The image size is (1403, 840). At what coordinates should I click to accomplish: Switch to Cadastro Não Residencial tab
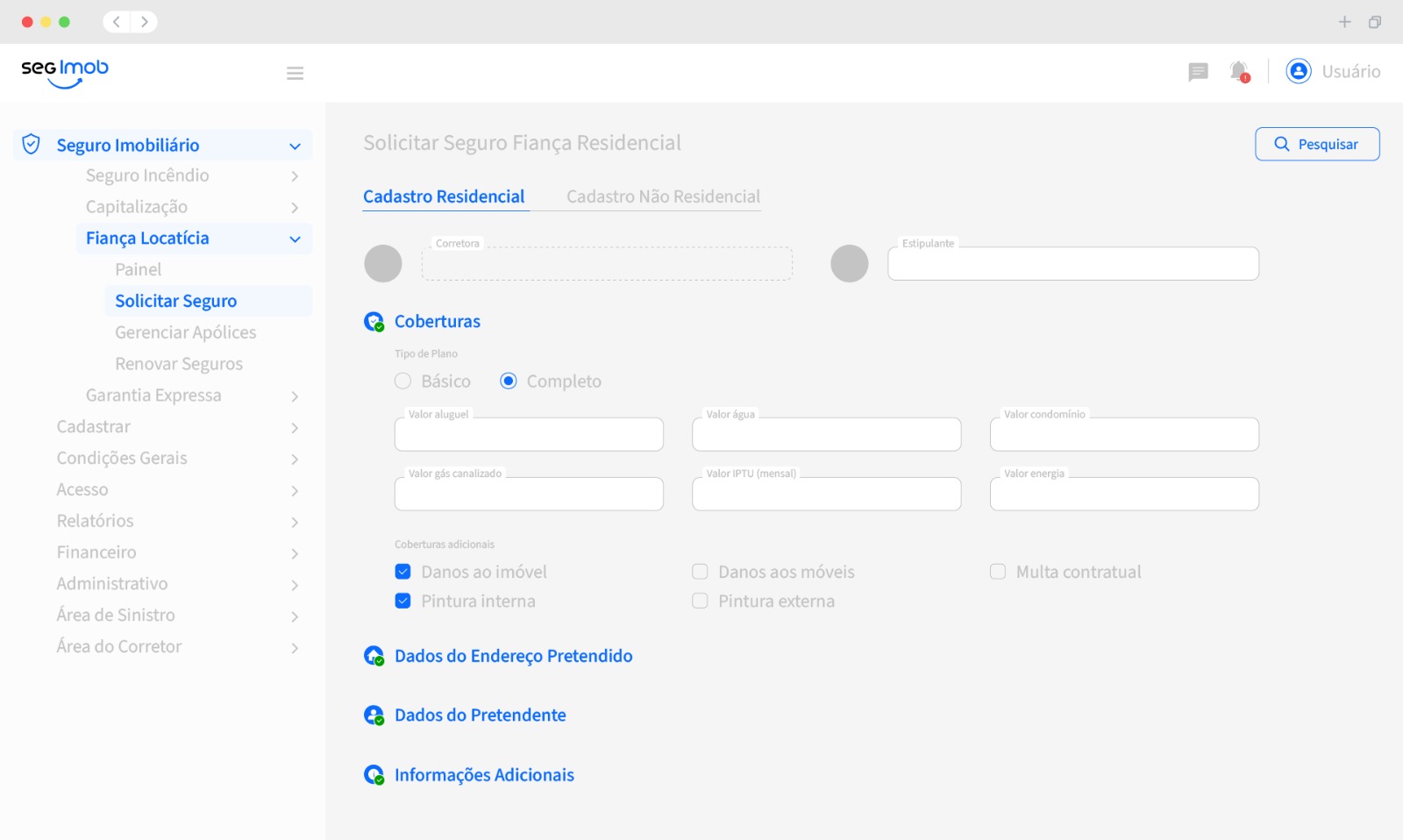tap(663, 196)
